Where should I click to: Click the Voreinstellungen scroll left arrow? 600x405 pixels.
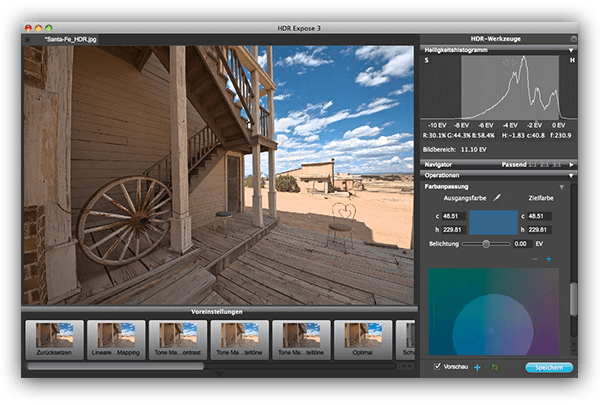(403, 367)
